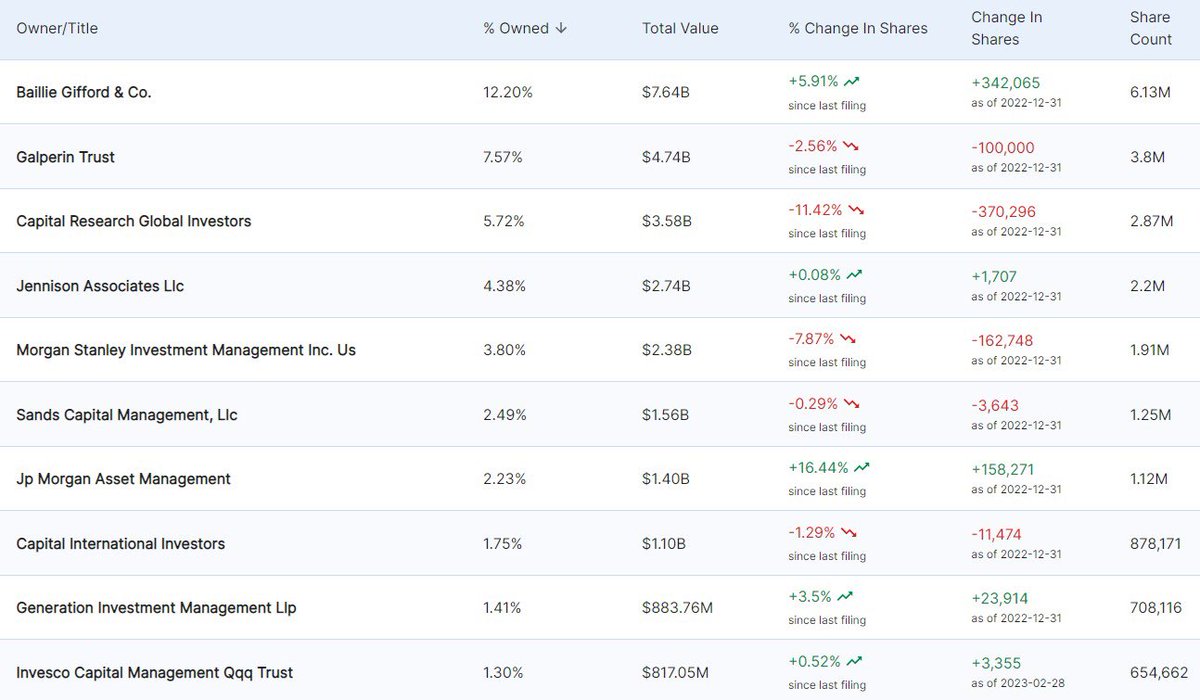The height and width of the screenshot is (700, 1200).
Task: Click the $4.74B total value cell
Action: tap(666, 157)
